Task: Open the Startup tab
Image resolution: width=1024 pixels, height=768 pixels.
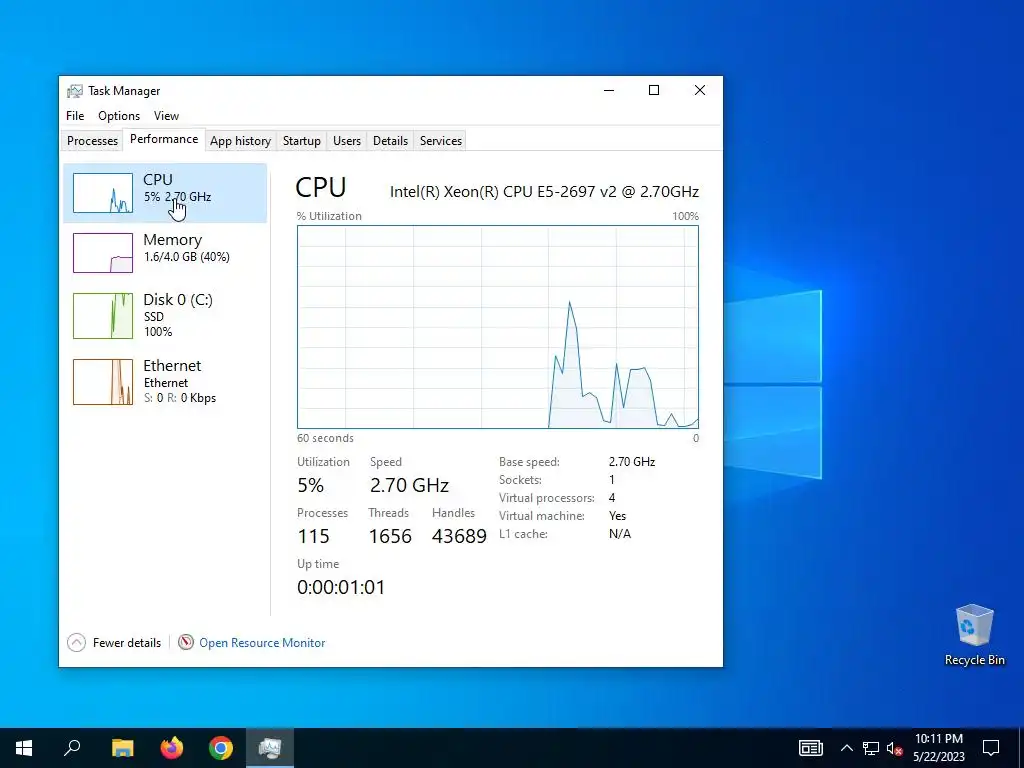Action: click(x=302, y=140)
